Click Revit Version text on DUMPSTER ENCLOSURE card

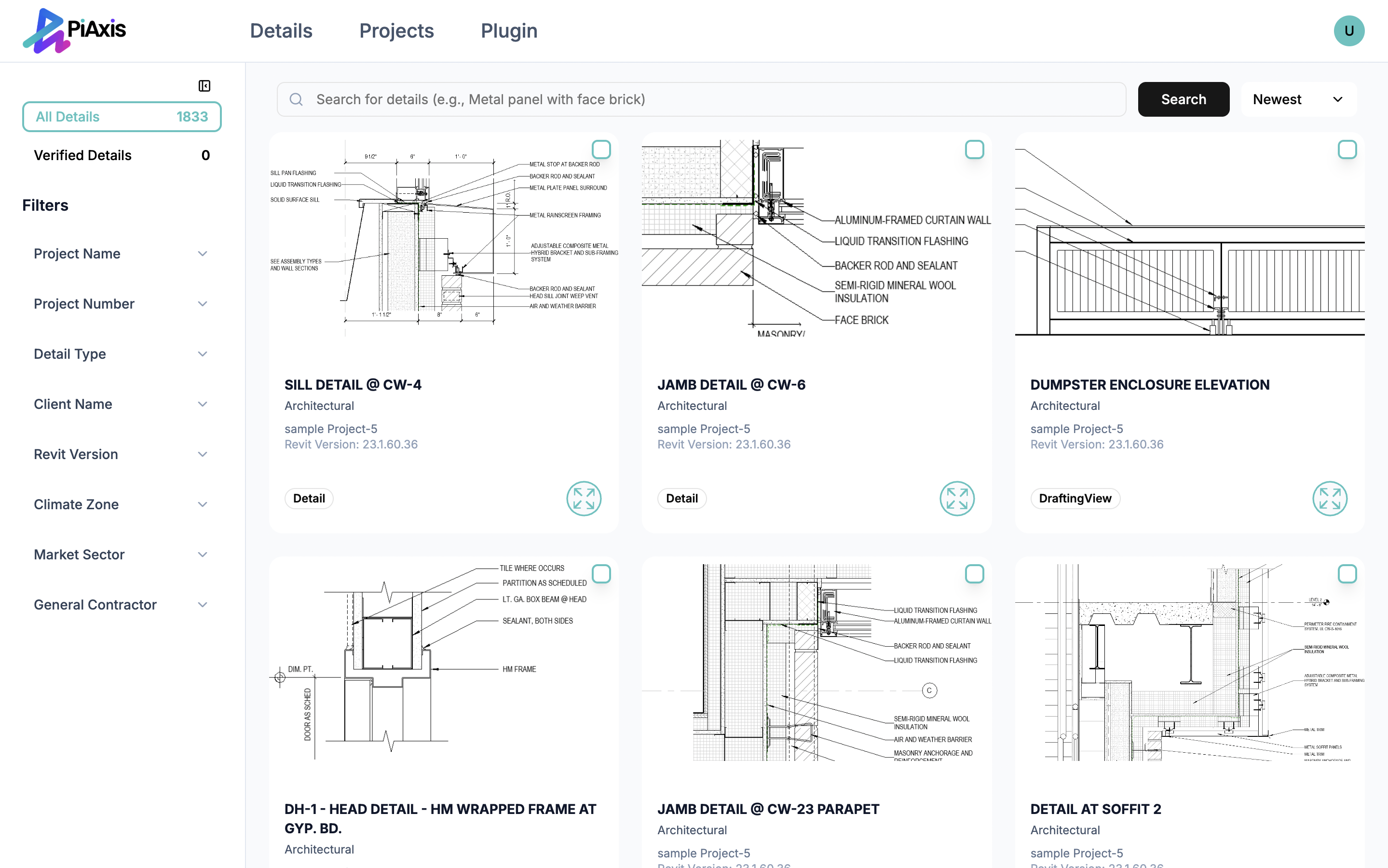pos(1096,444)
